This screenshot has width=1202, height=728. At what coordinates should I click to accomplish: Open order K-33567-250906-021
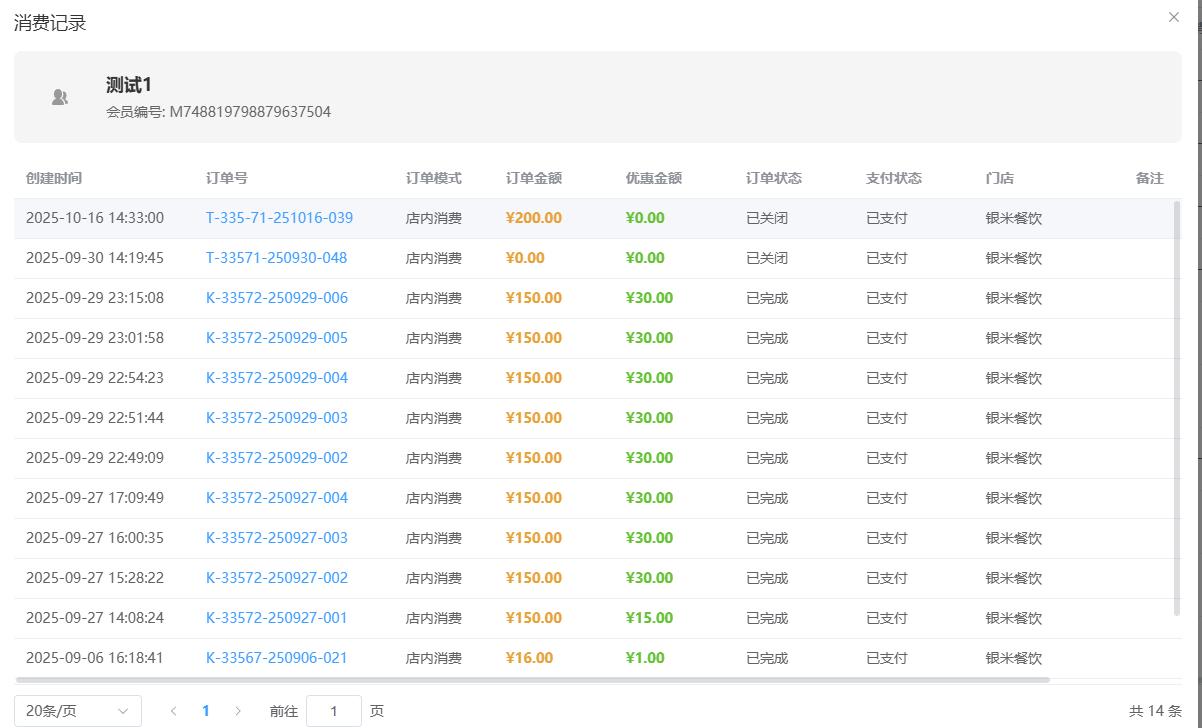277,658
